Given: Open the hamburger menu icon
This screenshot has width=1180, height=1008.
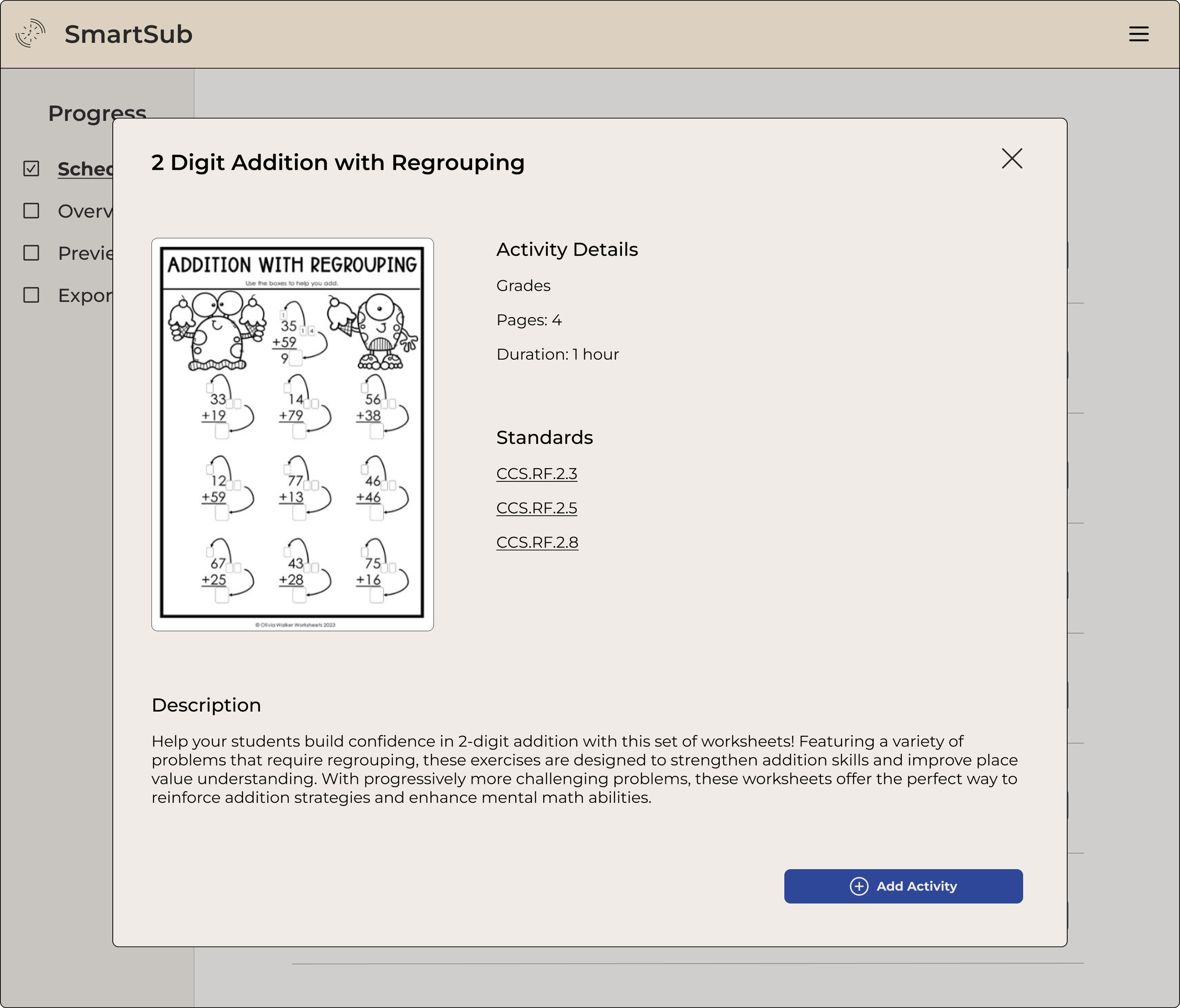Looking at the screenshot, I should pyautogui.click(x=1138, y=34).
